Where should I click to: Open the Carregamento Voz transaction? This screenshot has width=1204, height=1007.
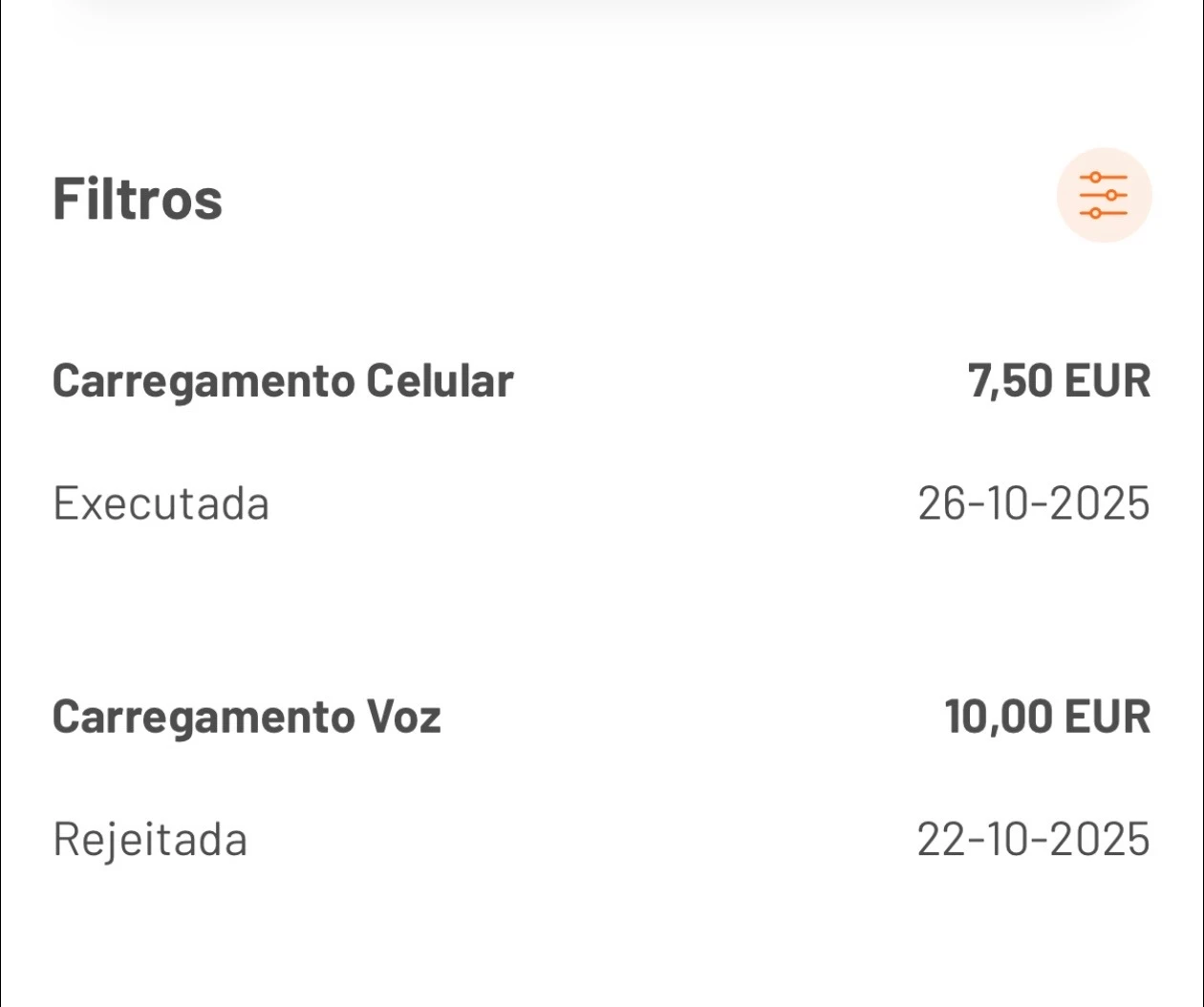(247, 717)
